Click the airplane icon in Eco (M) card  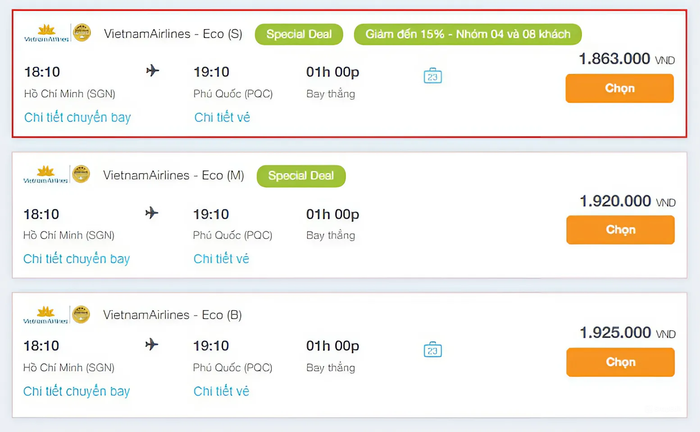(152, 213)
